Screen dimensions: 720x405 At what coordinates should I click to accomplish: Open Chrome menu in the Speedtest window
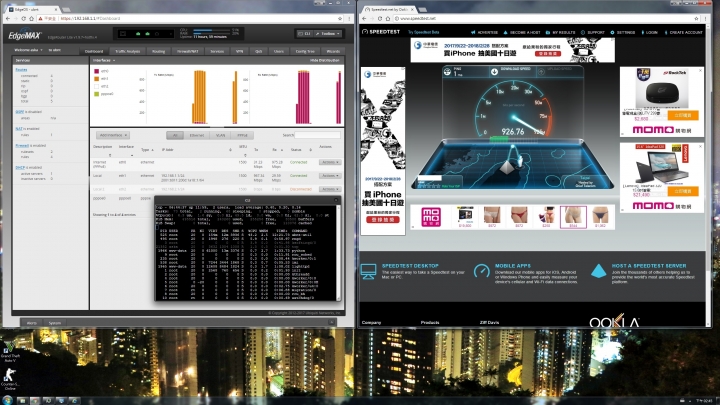706,18
